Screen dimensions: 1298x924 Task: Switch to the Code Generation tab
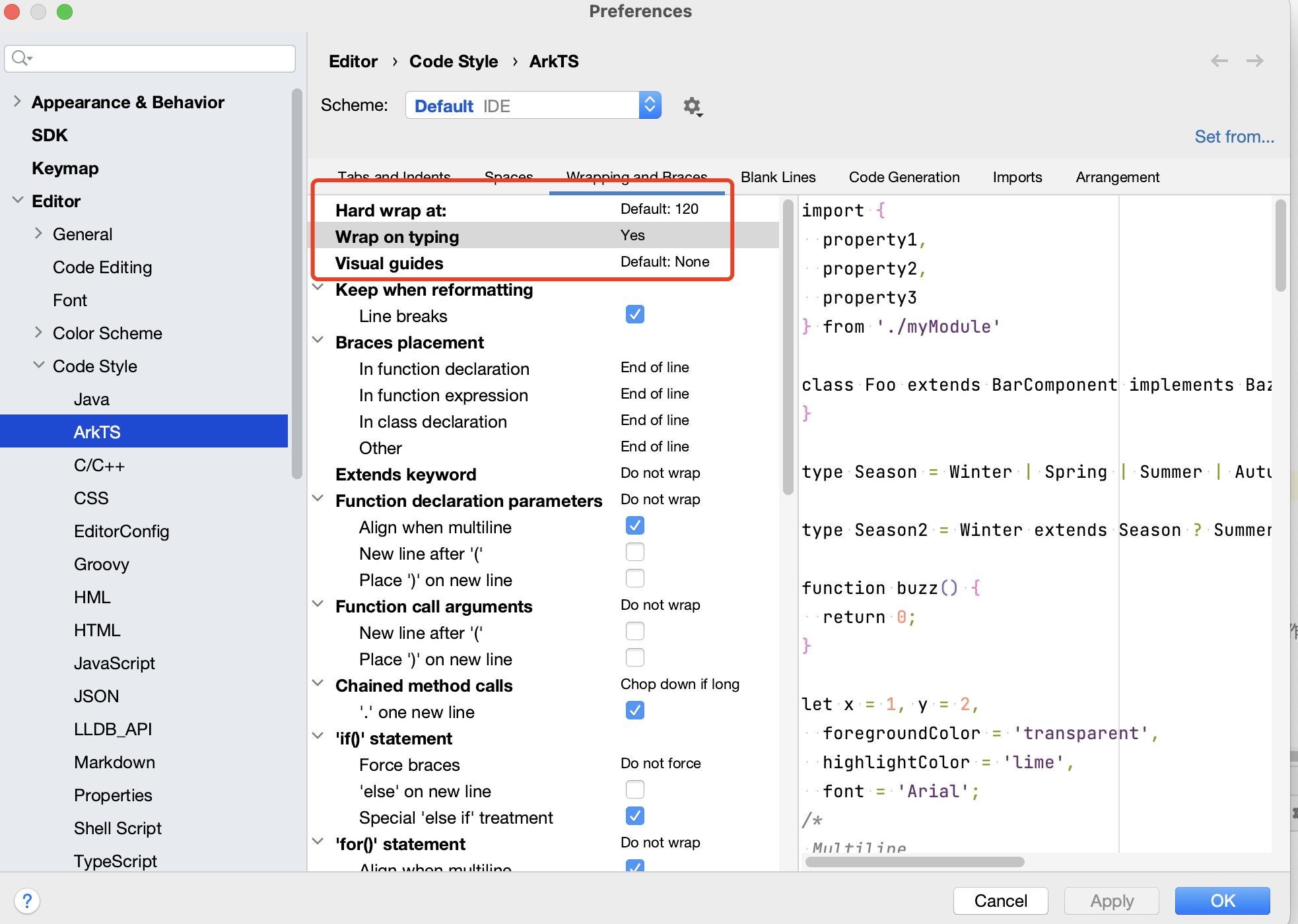coord(904,177)
